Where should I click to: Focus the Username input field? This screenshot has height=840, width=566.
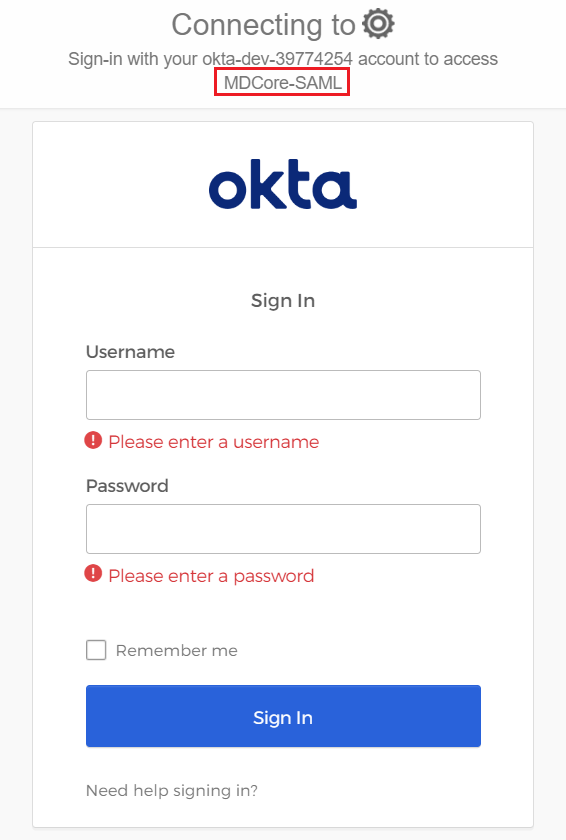(283, 395)
